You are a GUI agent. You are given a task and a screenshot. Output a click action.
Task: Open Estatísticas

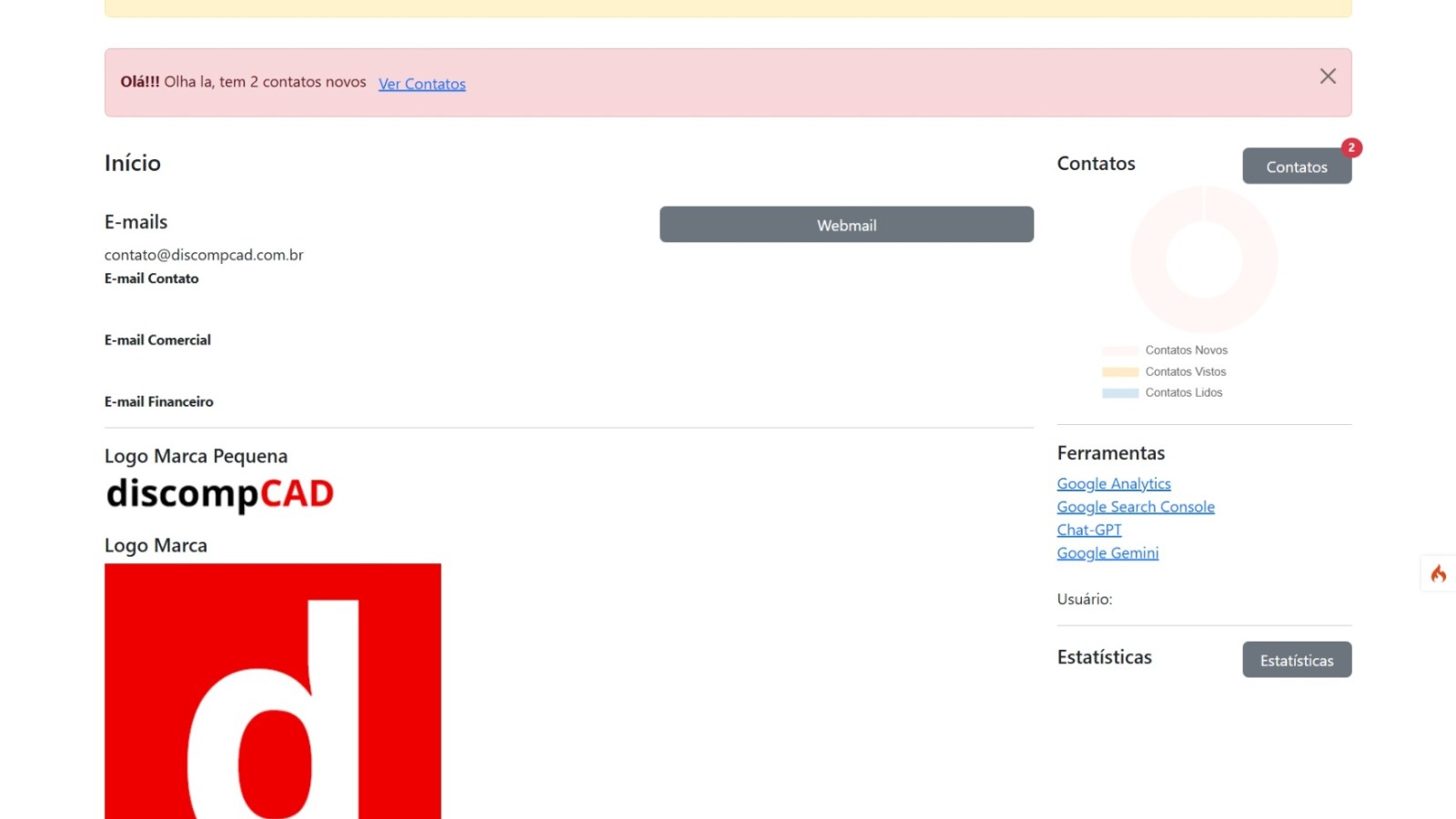[x=1297, y=660]
